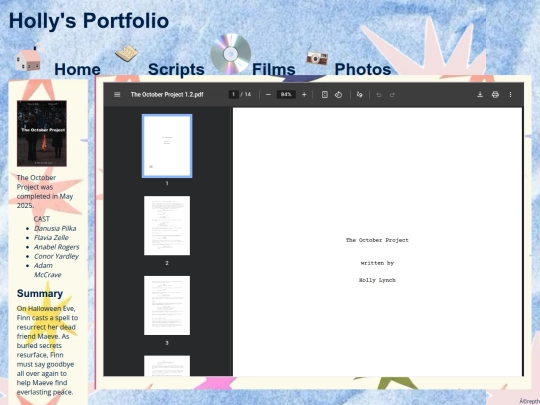The image size is (540, 405).
Task: Click 'Holly Lynch' author name in PDF
Action: 377,280
